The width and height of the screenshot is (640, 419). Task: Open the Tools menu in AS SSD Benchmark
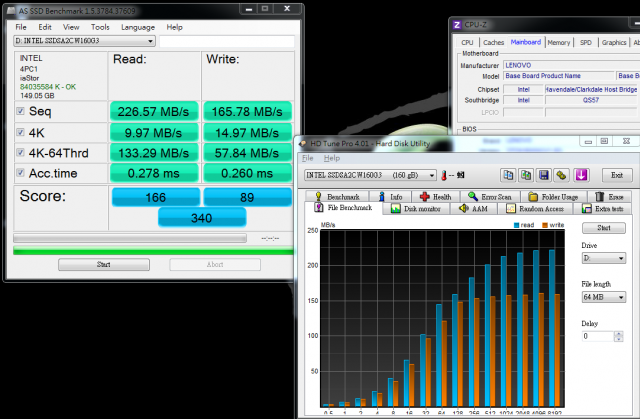[100, 27]
